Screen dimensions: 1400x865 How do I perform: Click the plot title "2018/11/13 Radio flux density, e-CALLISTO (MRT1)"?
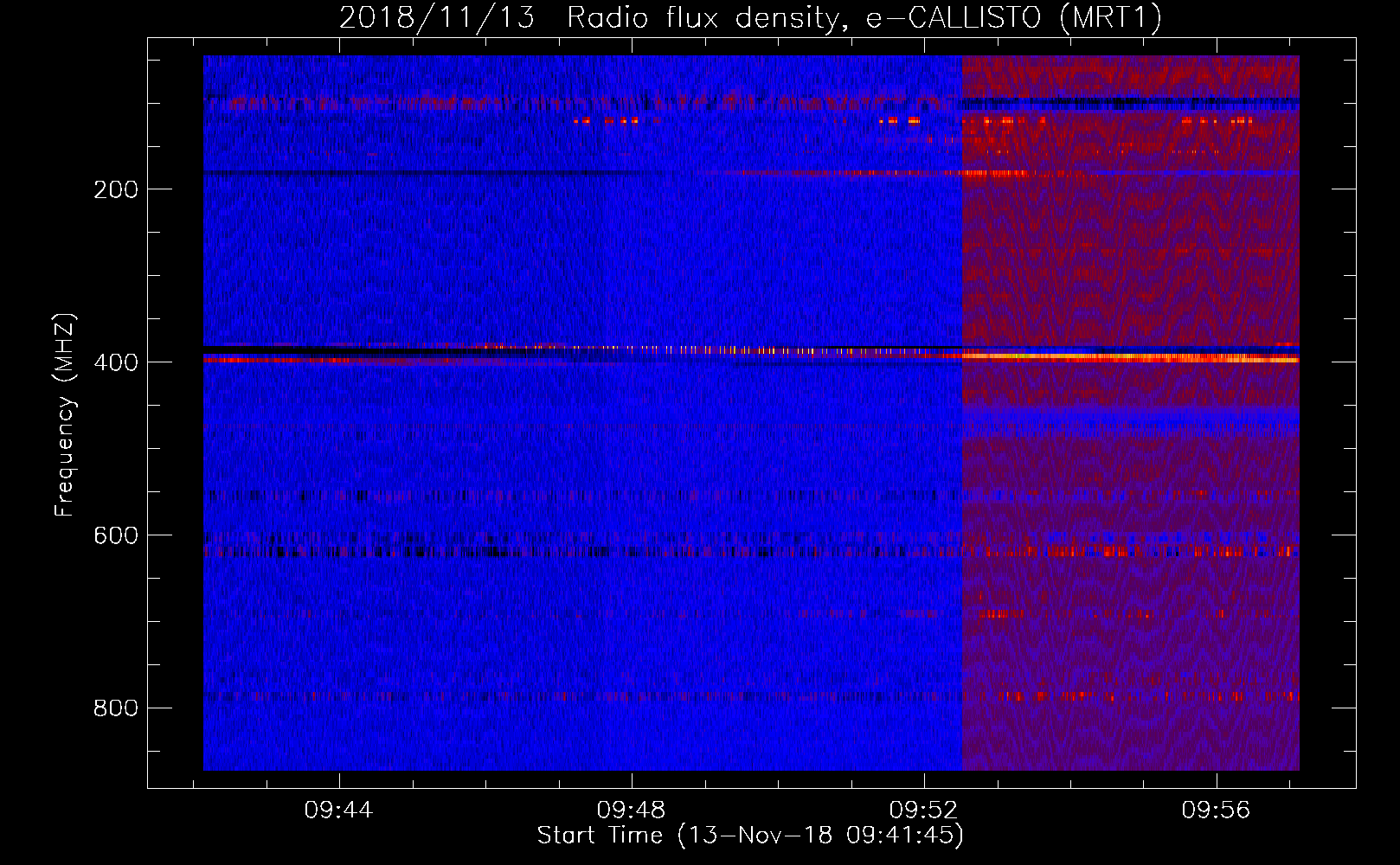[x=750, y=17]
